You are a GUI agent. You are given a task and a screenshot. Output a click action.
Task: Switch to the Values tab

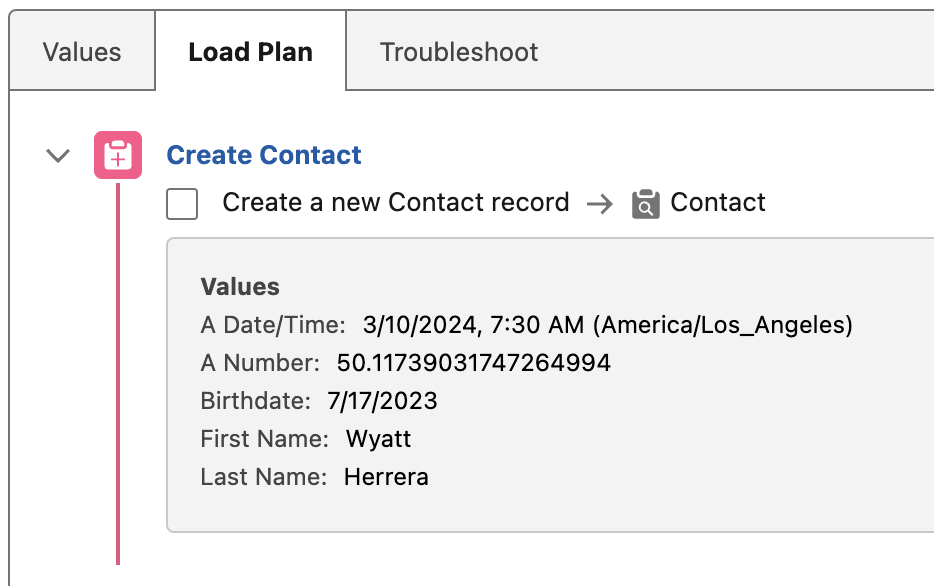82,52
